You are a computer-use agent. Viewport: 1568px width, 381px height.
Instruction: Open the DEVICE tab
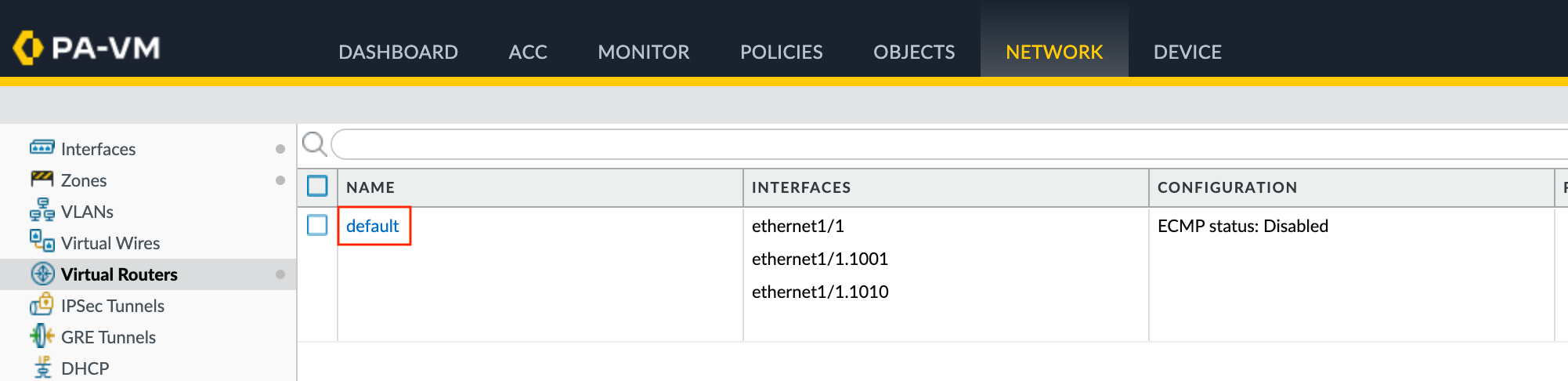(x=1187, y=52)
